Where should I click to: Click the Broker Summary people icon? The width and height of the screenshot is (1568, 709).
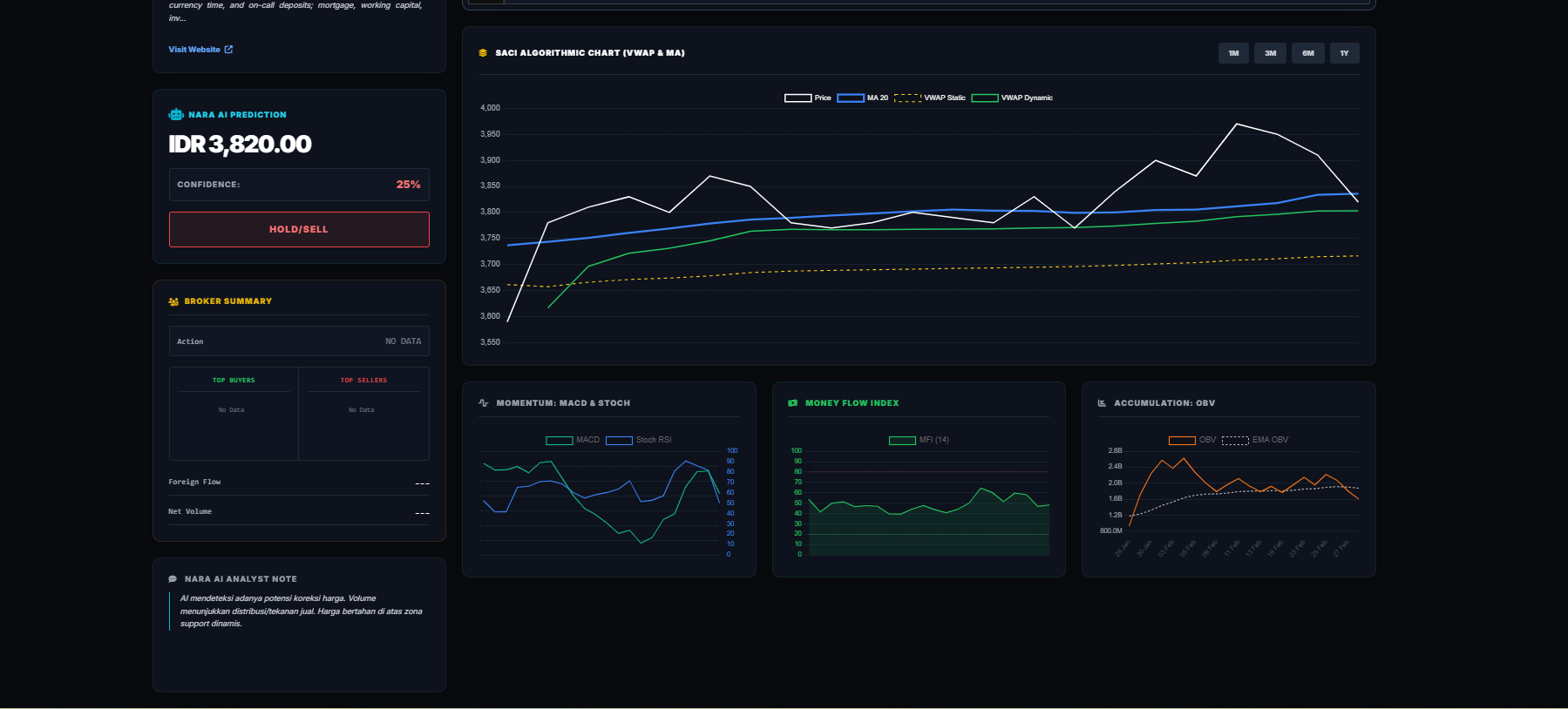173,301
